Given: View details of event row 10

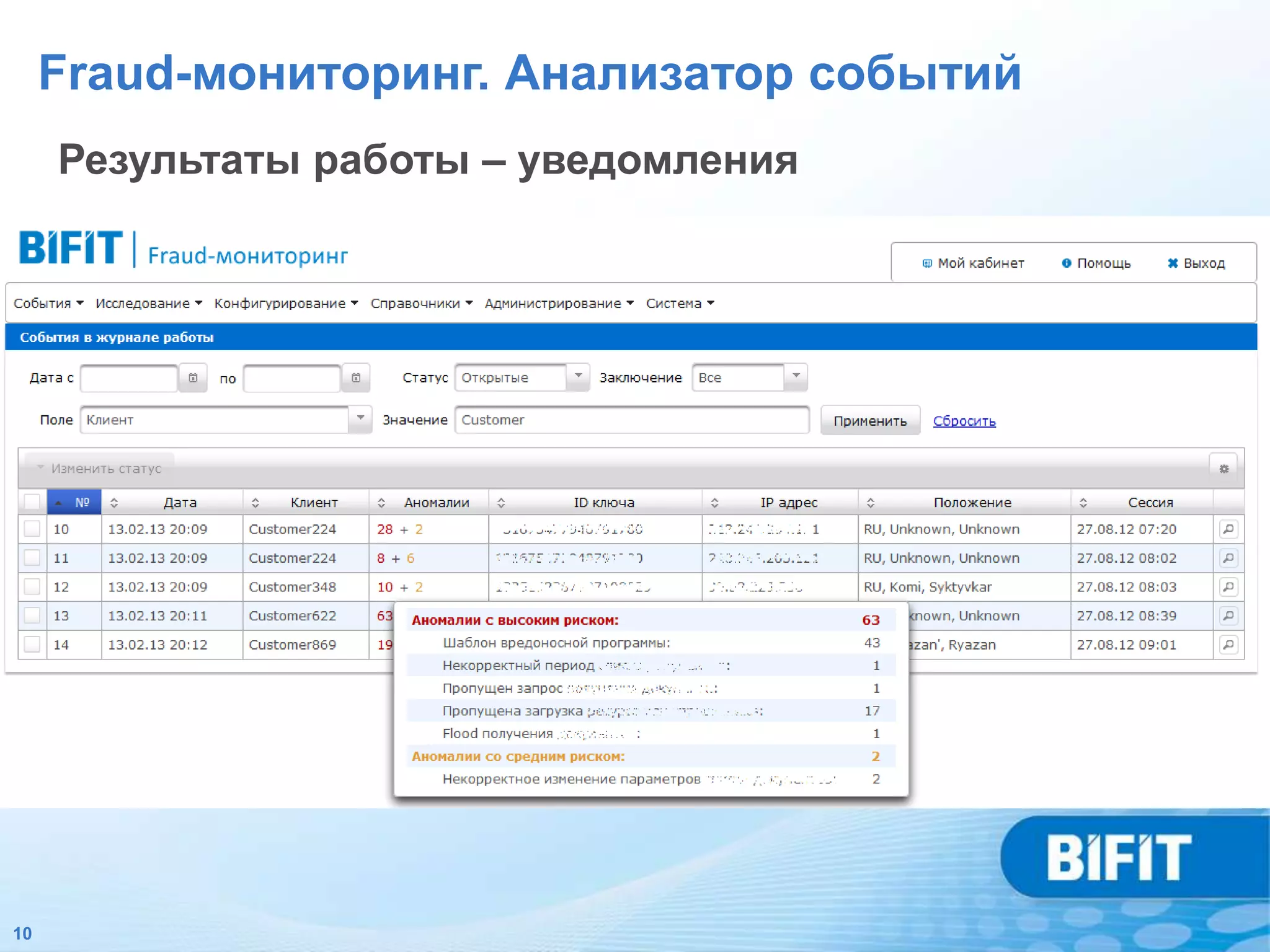Looking at the screenshot, I should pyautogui.click(x=1228, y=529).
